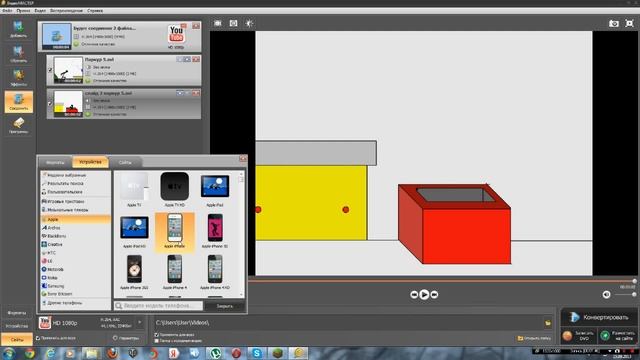Toggle the source folder checkbox under output path
This screenshot has width=640, height=360.
(x=157, y=340)
